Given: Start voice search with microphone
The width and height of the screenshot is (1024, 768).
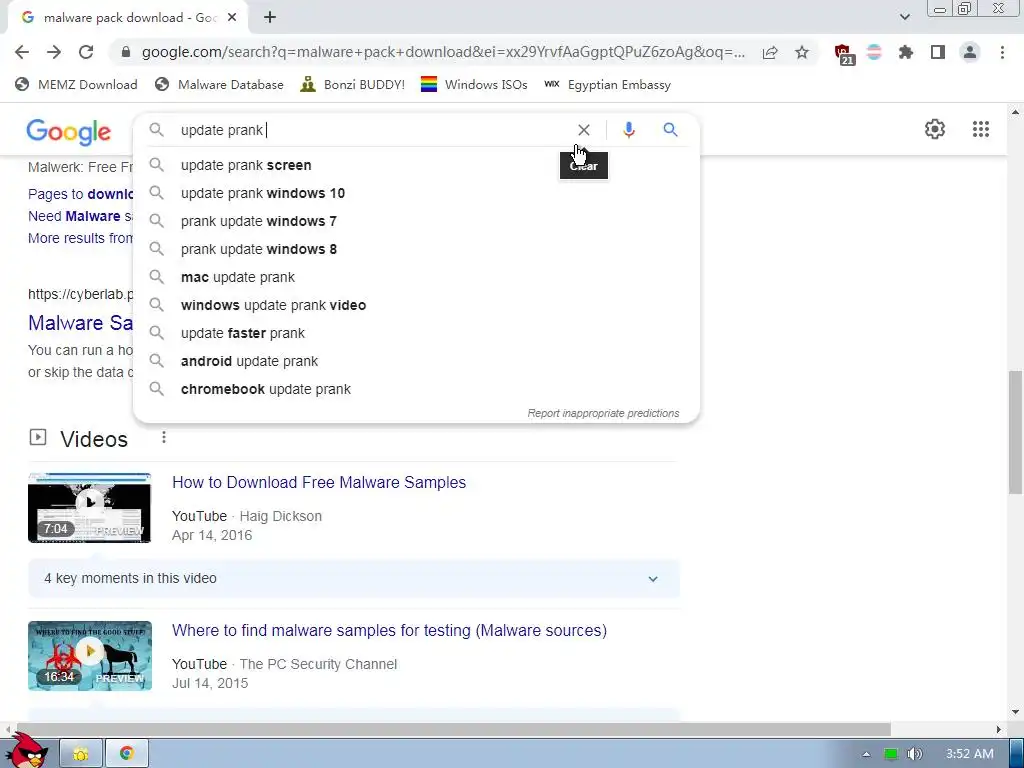Looking at the screenshot, I should [628, 130].
